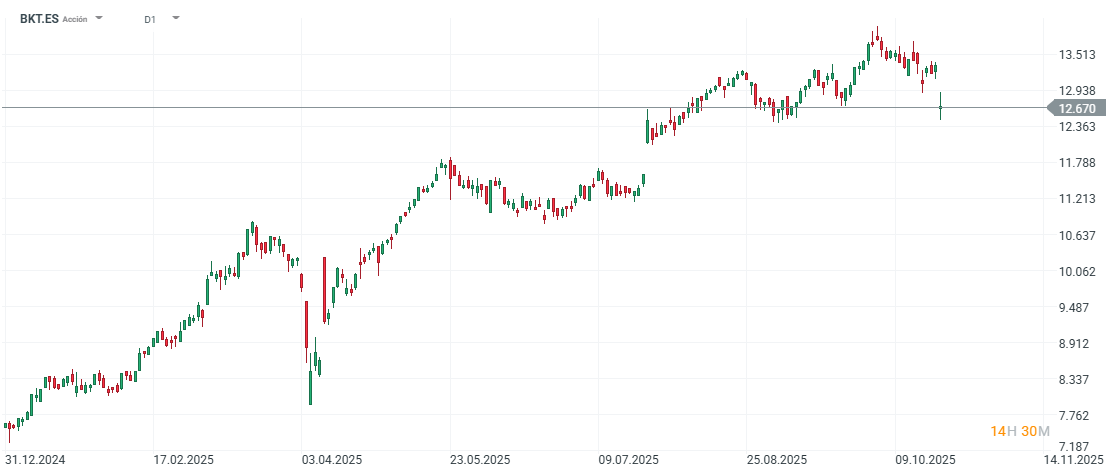Click the 13.513 price axis label
The height and width of the screenshot is (476, 1119).
pos(1077,55)
